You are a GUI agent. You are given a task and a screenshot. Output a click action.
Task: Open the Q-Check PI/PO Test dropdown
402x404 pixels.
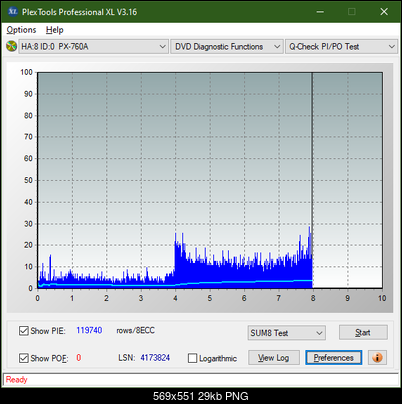pyautogui.click(x=342, y=47)
